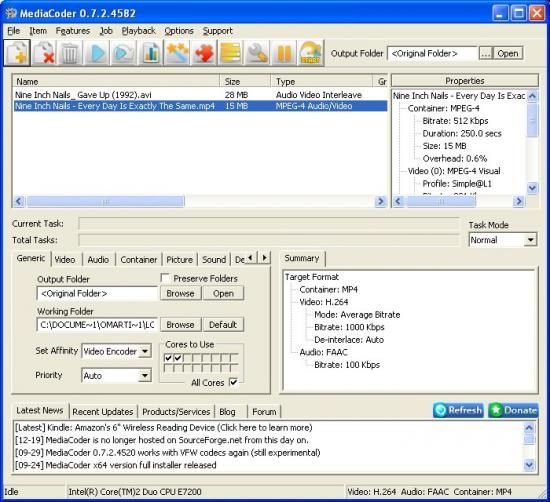Click Browse next to Working Folder
The width and height of the screenshot is (550, 502).
180,325
